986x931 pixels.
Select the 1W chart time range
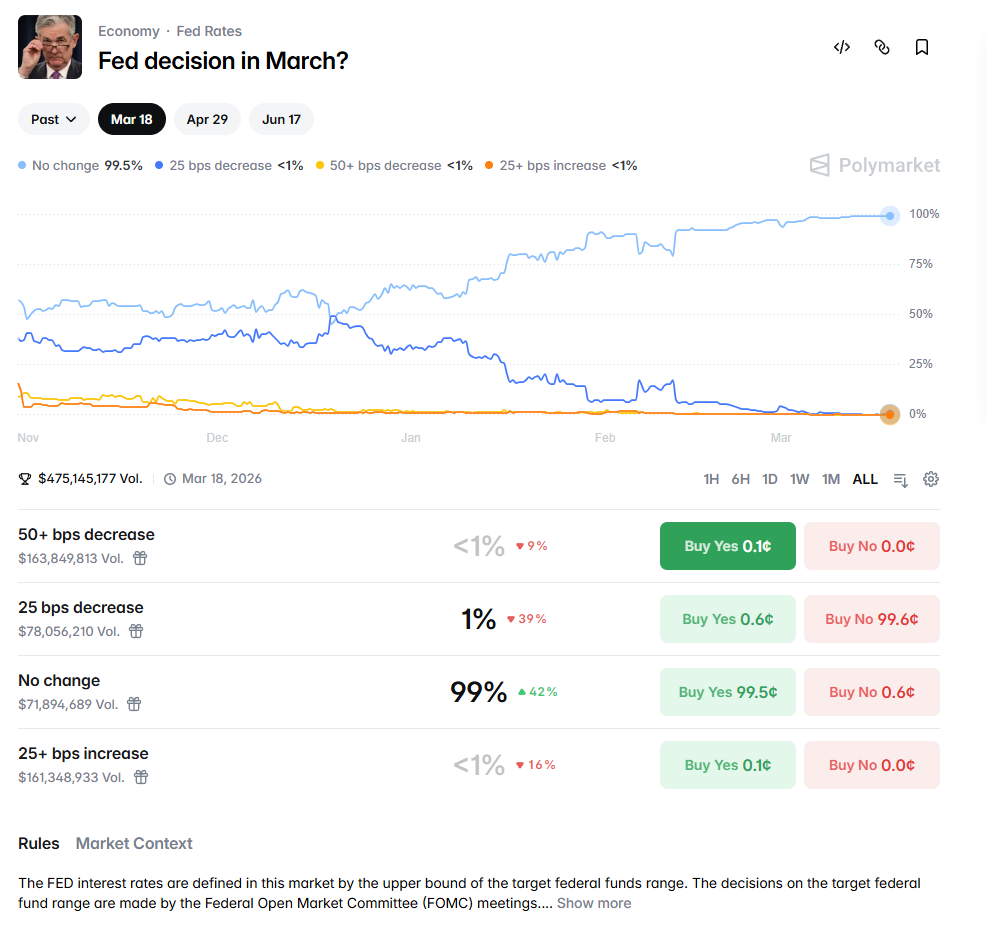pos(799,479)
